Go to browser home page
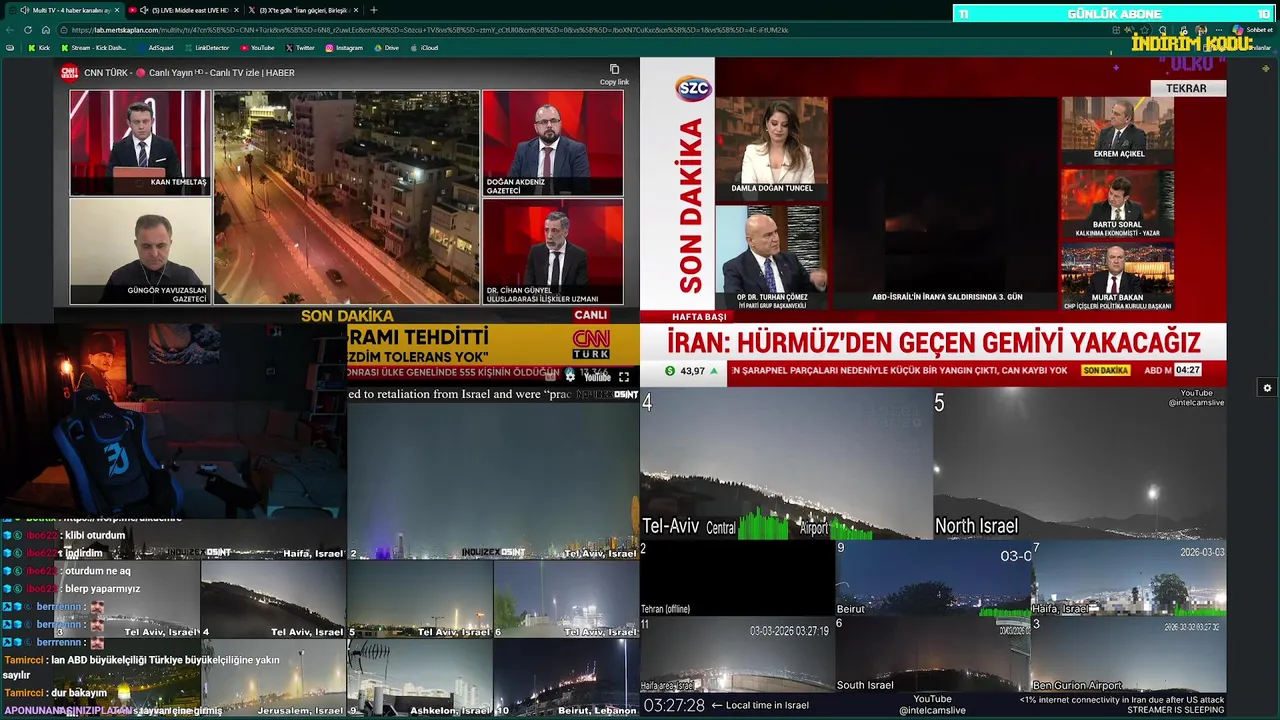 click(x=45, y=30)
